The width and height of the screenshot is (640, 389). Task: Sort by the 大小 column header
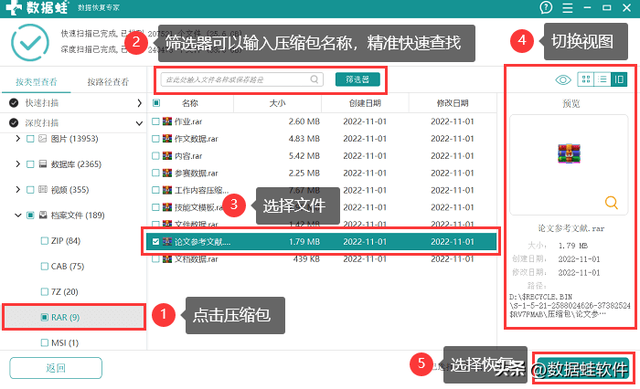click(x=277, y=103)
